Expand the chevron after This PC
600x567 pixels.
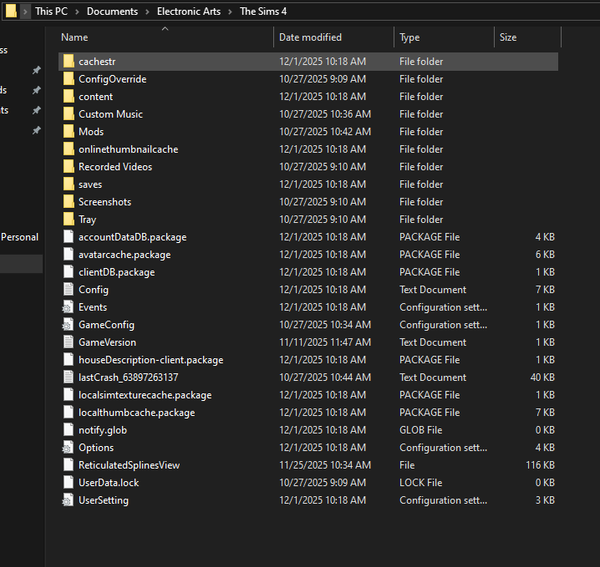point(78,12)
